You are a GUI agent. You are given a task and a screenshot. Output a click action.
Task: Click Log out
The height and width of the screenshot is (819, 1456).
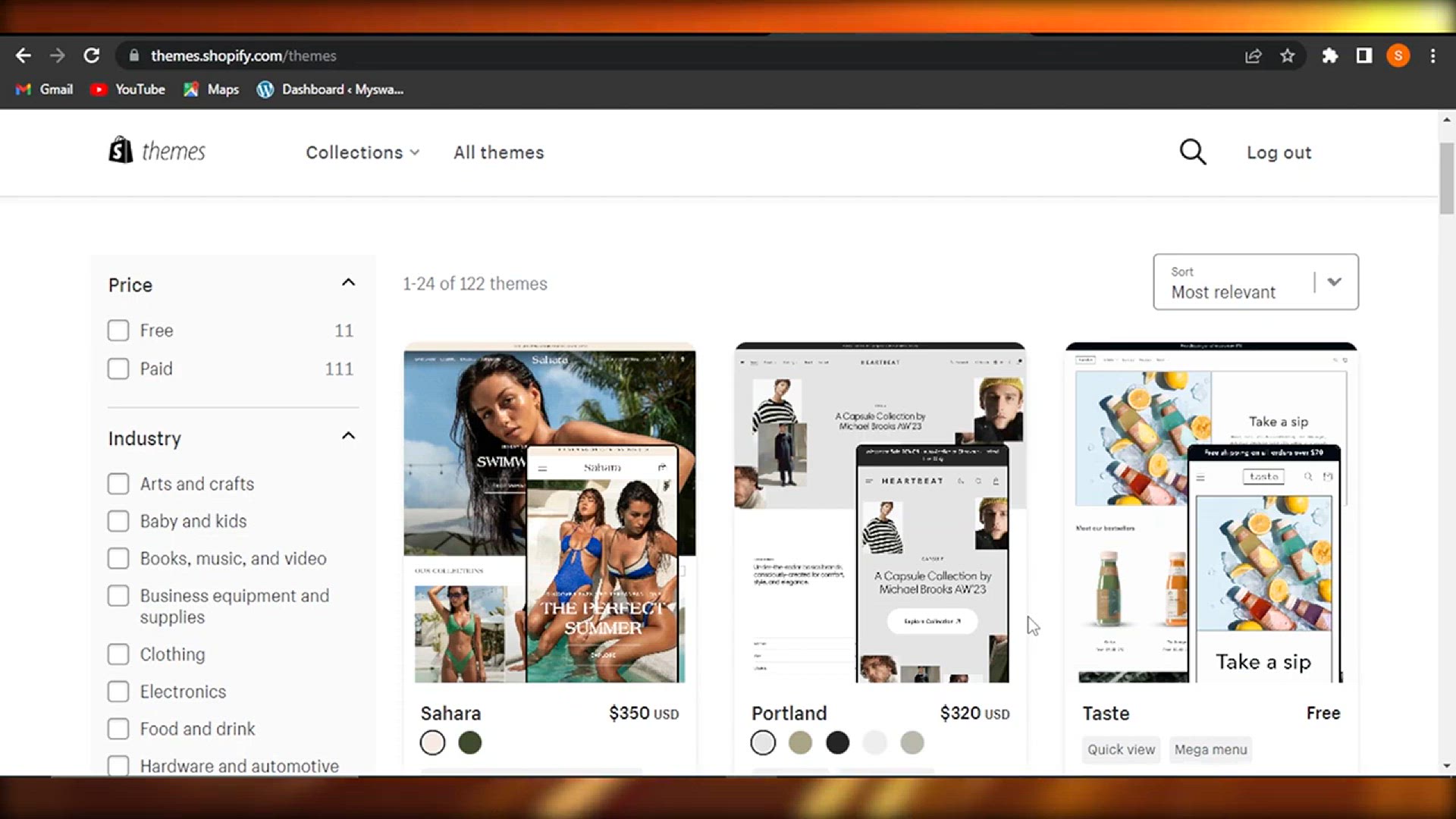[x=1279, y=152]
